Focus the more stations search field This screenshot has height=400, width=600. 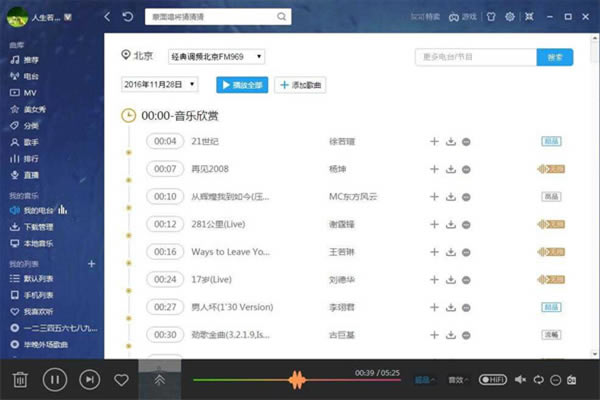click(x=476, y=57)
